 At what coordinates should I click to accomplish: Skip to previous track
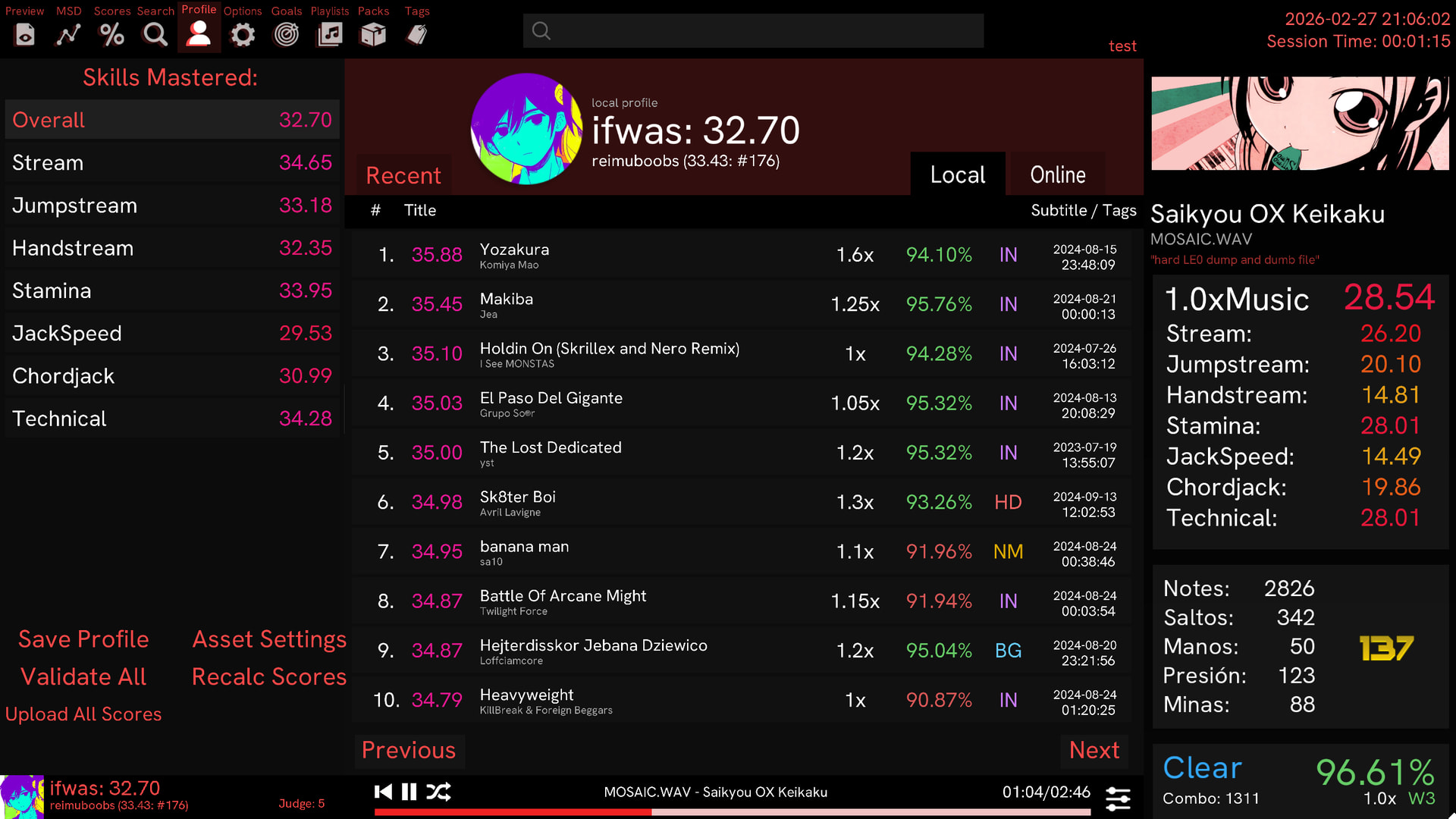pyautogui.click(x=383, y=792)
